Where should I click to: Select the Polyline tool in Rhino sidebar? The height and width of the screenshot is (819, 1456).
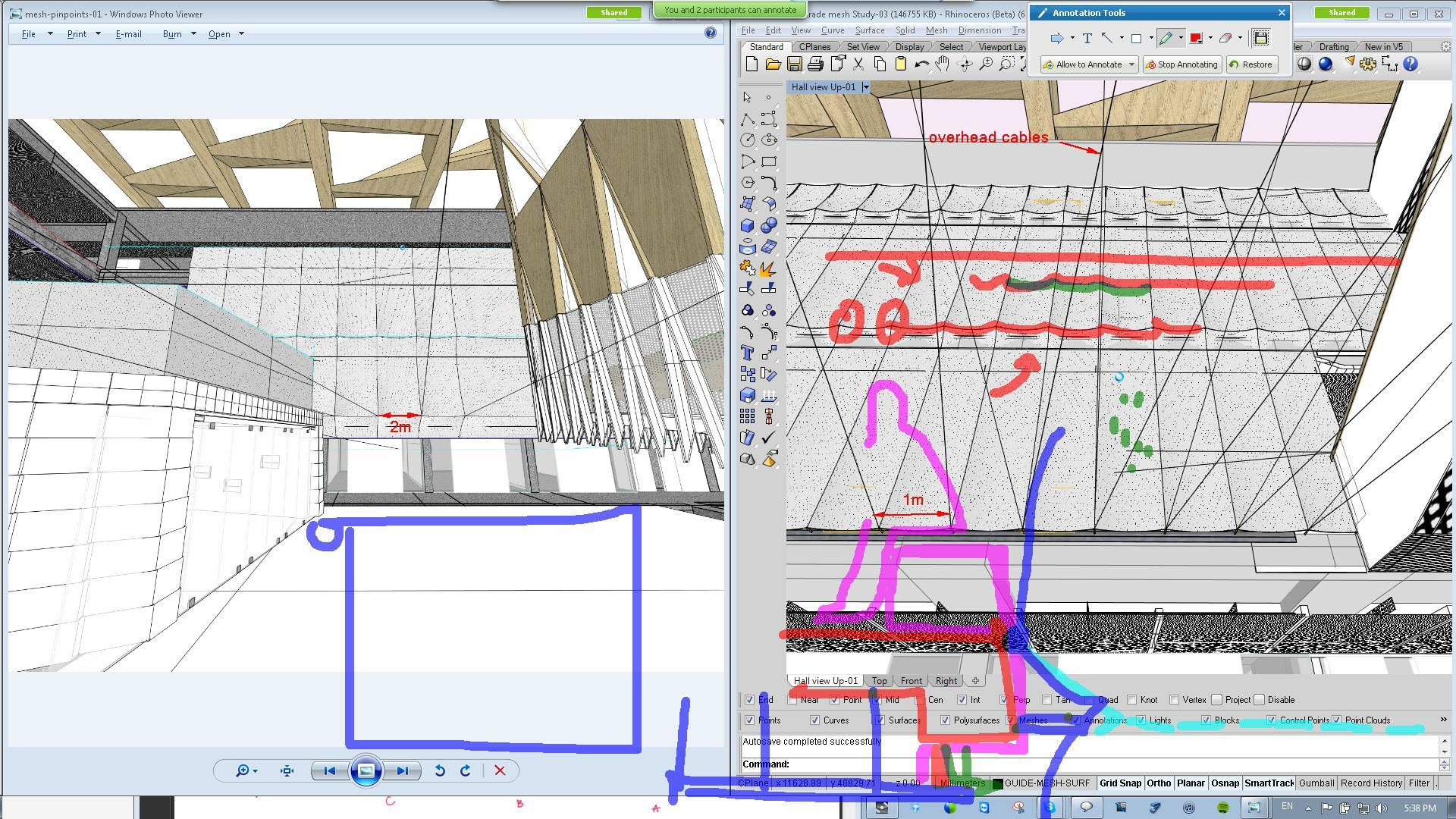pyautogui.click(x=748, y=119)
